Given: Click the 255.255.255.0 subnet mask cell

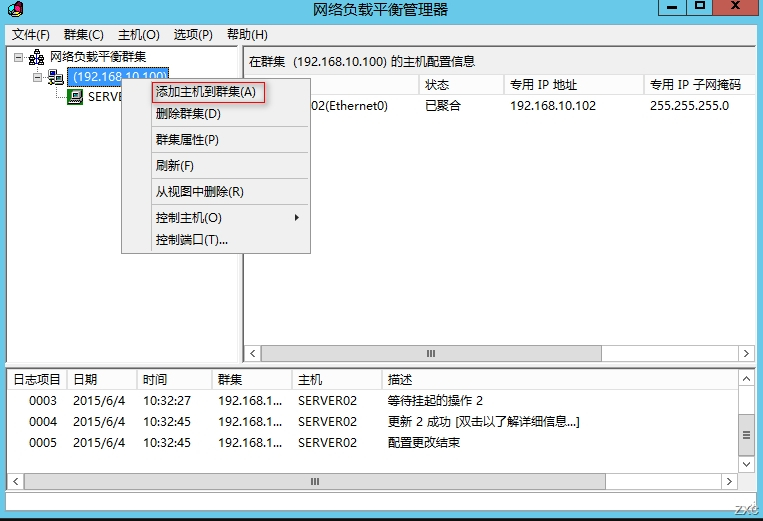Looking at the screenshot, I should click(x=689, y=106).
